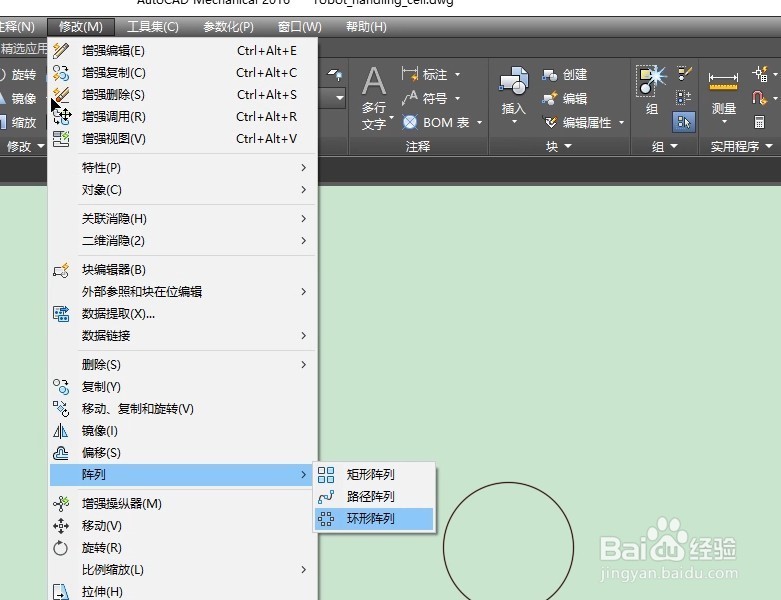Expand the 关联消隐(H) submenu
Viewport: 781px width, 600px height.
click(183, 219)
